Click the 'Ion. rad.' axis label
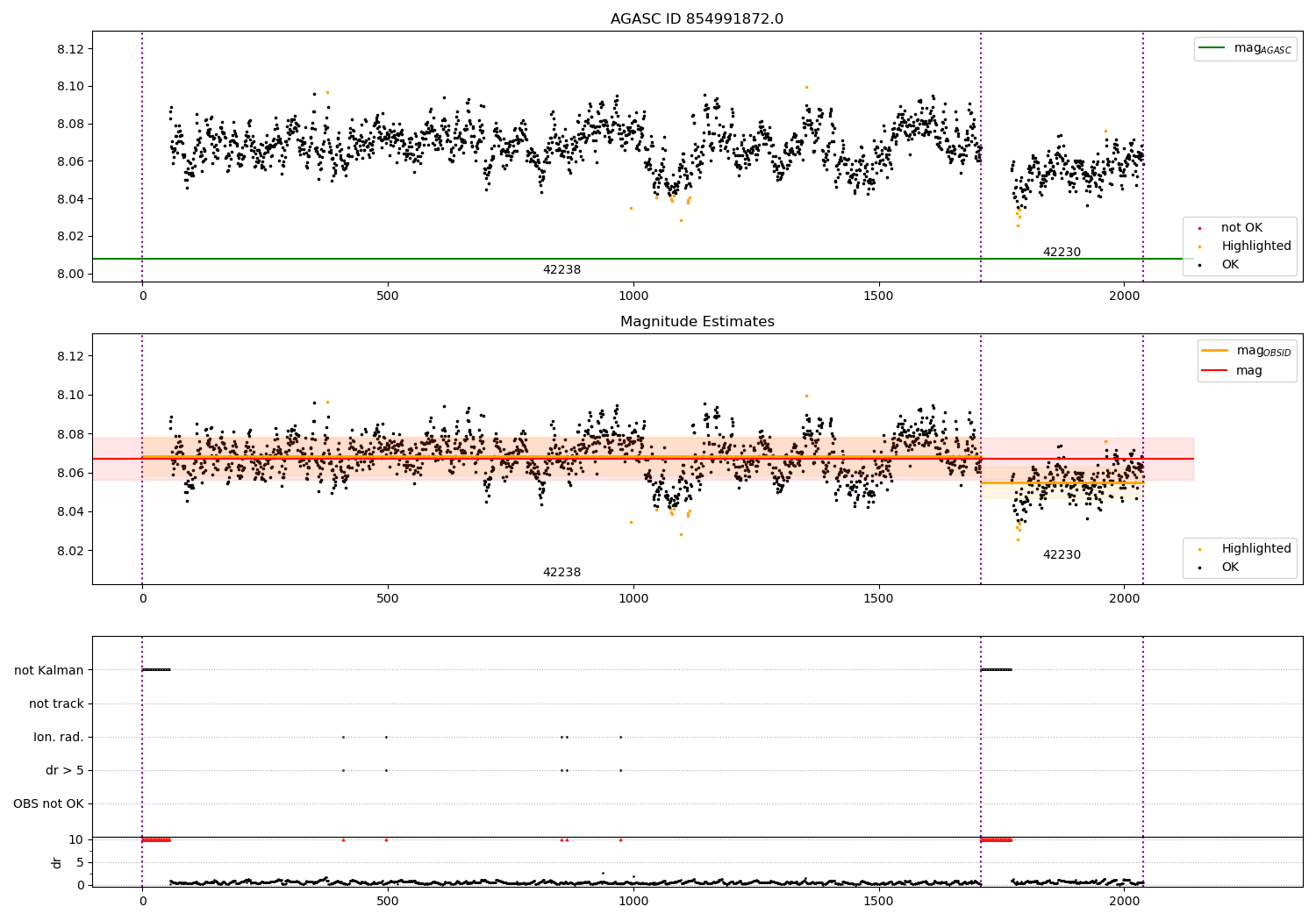 click(x=59, y=738)
